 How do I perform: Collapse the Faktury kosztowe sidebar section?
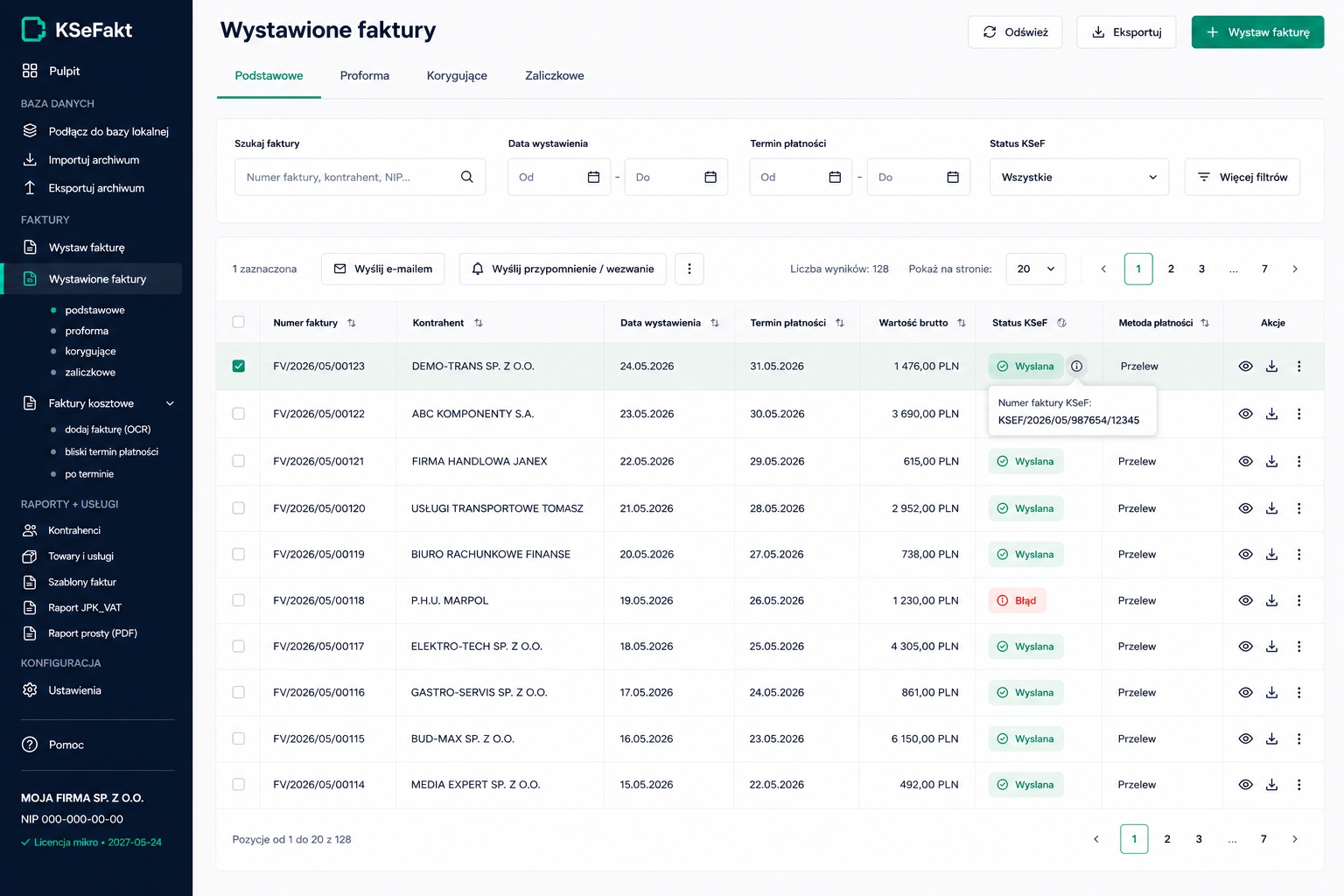click(171, 403)
